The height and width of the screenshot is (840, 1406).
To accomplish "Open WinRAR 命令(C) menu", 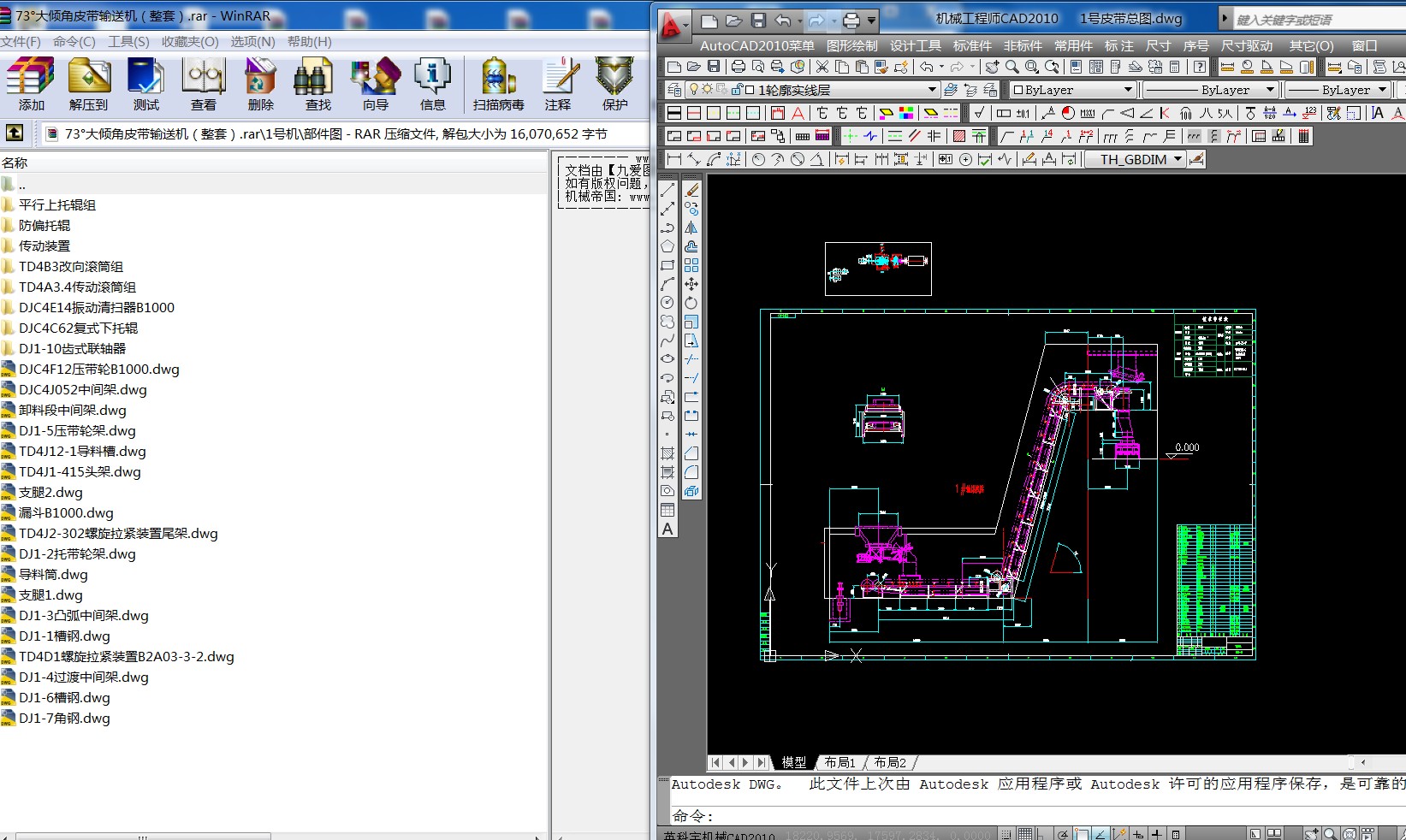I will pyautogui.click(x=74, y=41).
